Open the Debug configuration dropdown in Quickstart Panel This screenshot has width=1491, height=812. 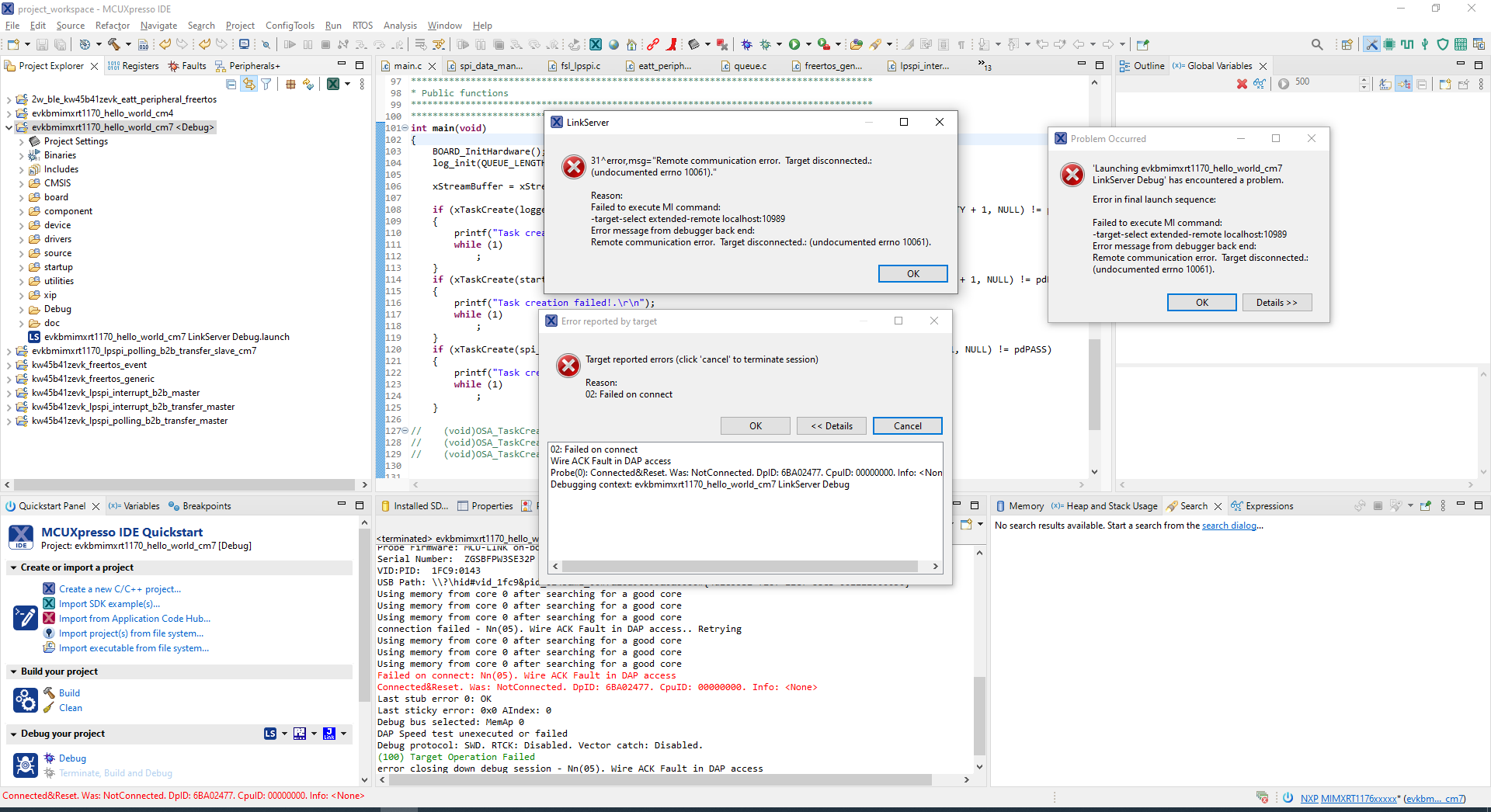pos(283,734)
